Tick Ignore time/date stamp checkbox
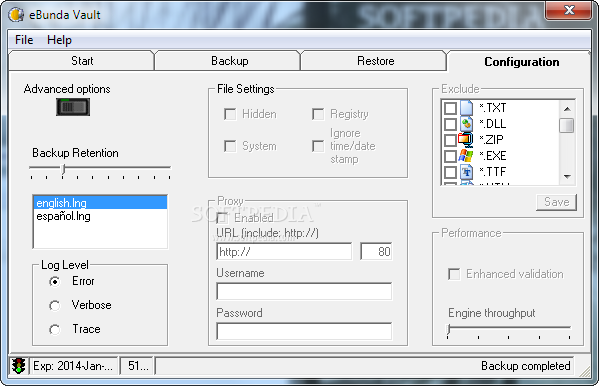Image resolution: width=599 pixels, height=386 pixels. [318, 146]
